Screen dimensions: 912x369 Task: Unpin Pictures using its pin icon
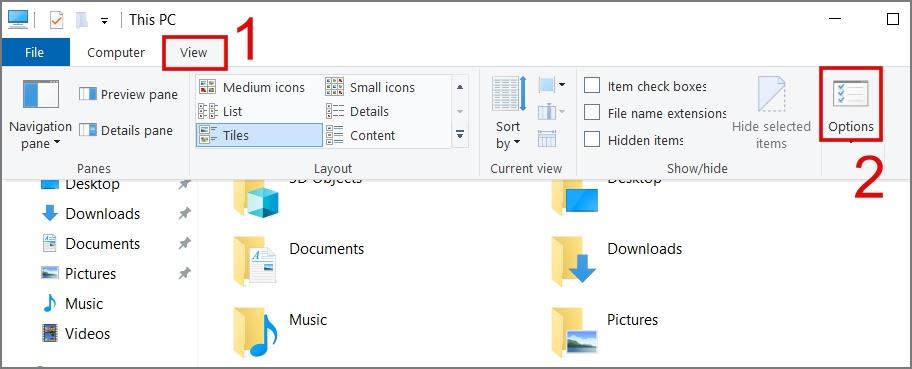pos(184,273)
